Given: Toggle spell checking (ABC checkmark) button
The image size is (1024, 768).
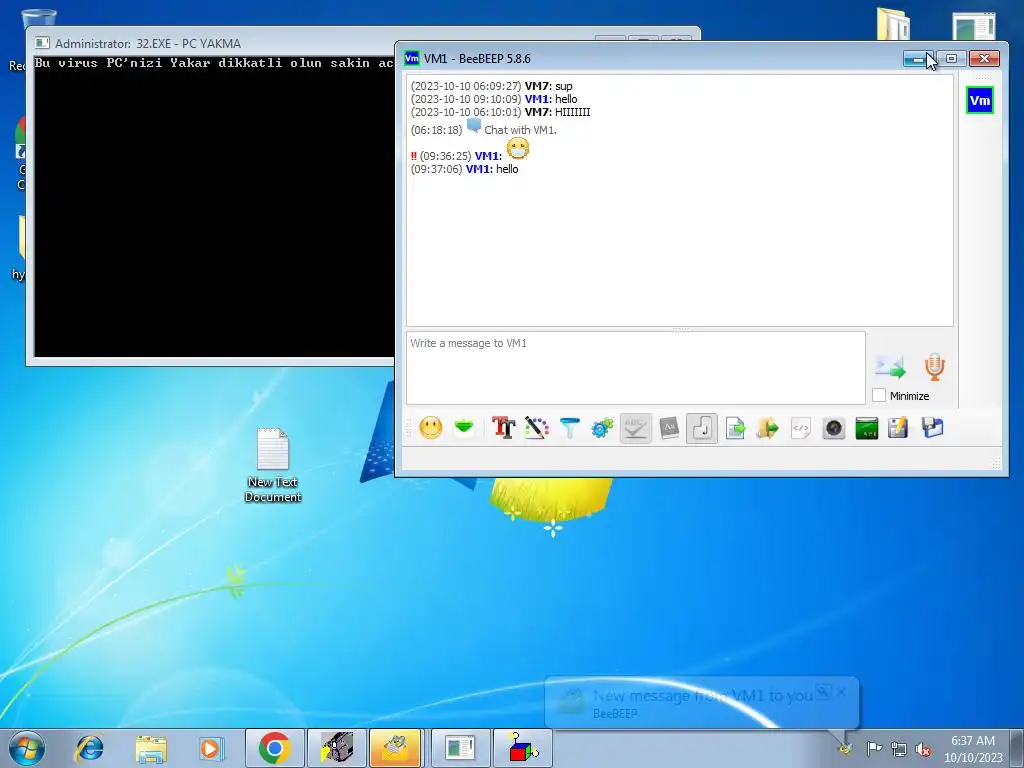Looking at the screenshot, I should coord(635,428).
